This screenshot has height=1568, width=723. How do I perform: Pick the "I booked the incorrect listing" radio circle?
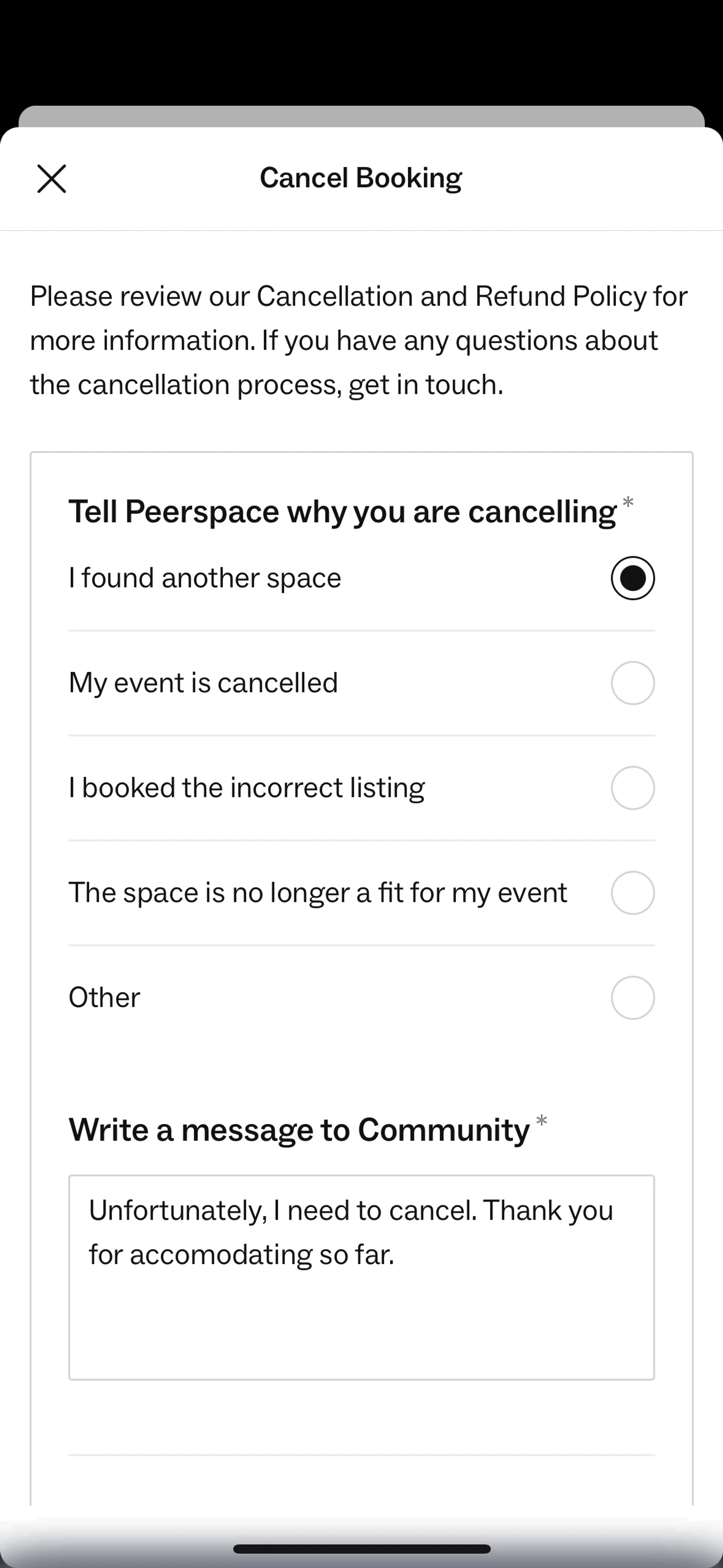[x=632, y=788]
